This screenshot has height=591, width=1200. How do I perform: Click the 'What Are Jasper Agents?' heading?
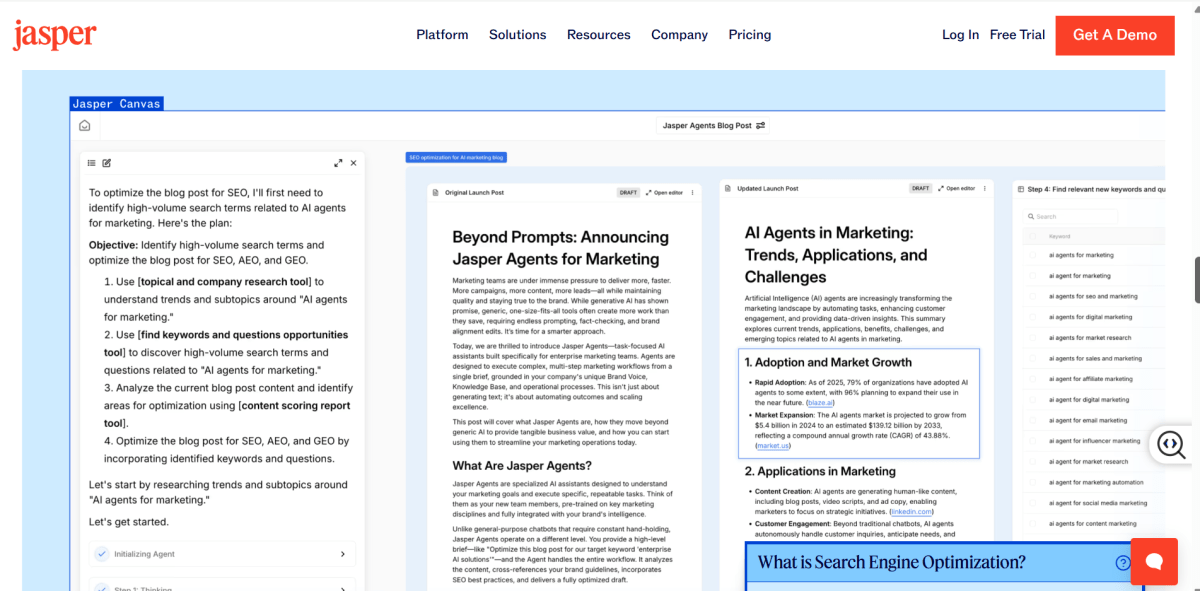coord(522,465)
